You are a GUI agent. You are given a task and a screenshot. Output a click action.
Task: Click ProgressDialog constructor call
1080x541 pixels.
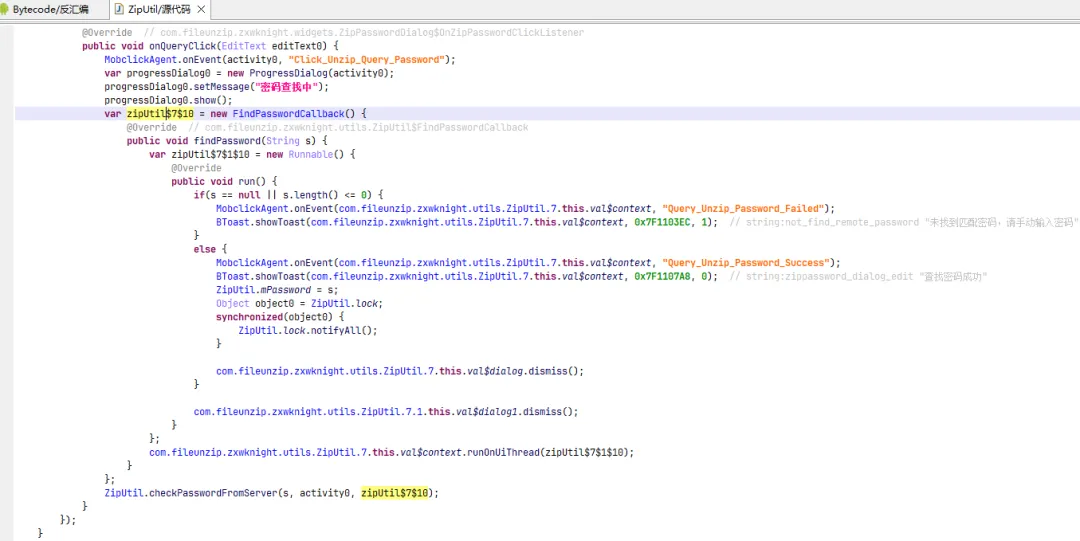(x=321, y=73)
